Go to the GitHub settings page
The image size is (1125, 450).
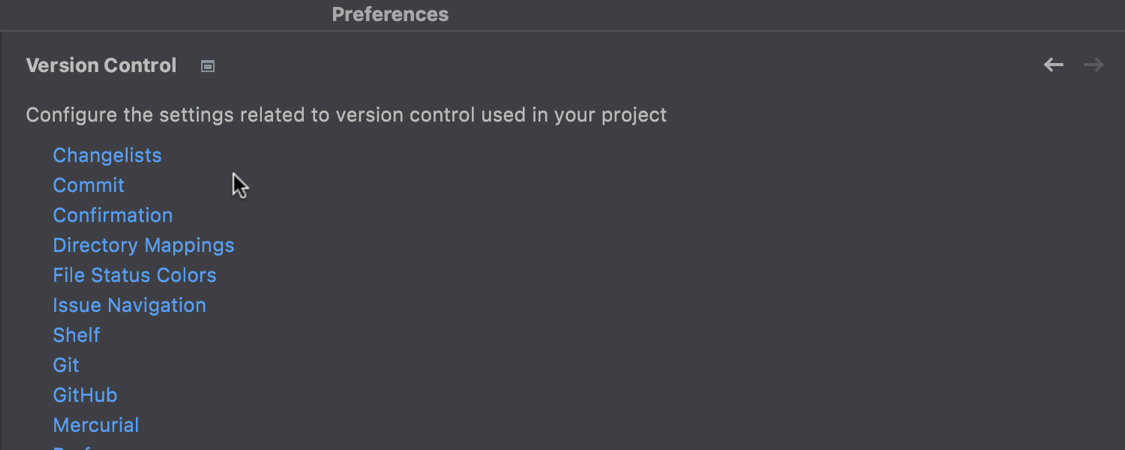(x=85, y=395)
